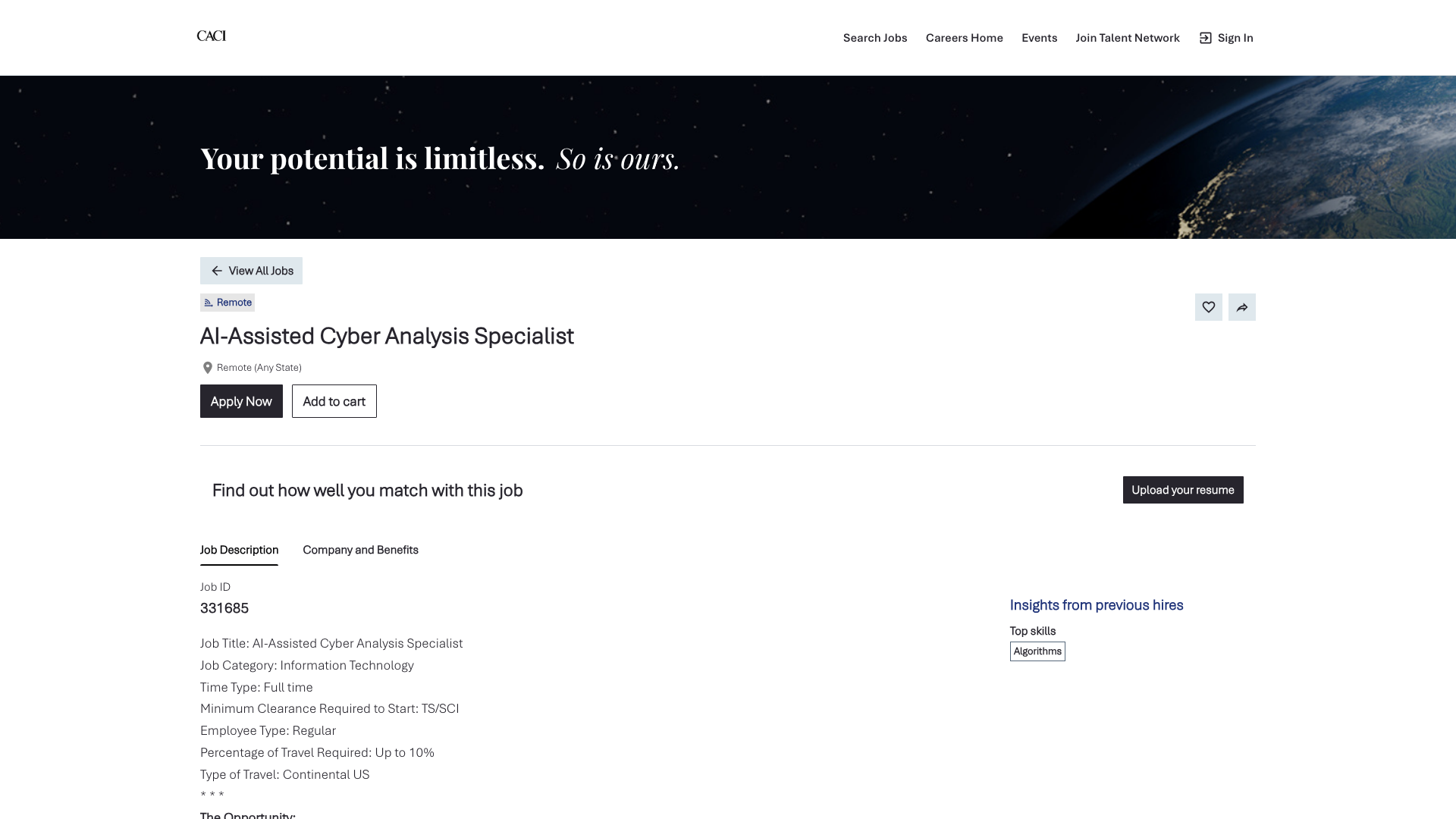Image resolution: width=1456 pixels, height=819 pixels.
Task: Open the Events page
Action: point(1039,38)
